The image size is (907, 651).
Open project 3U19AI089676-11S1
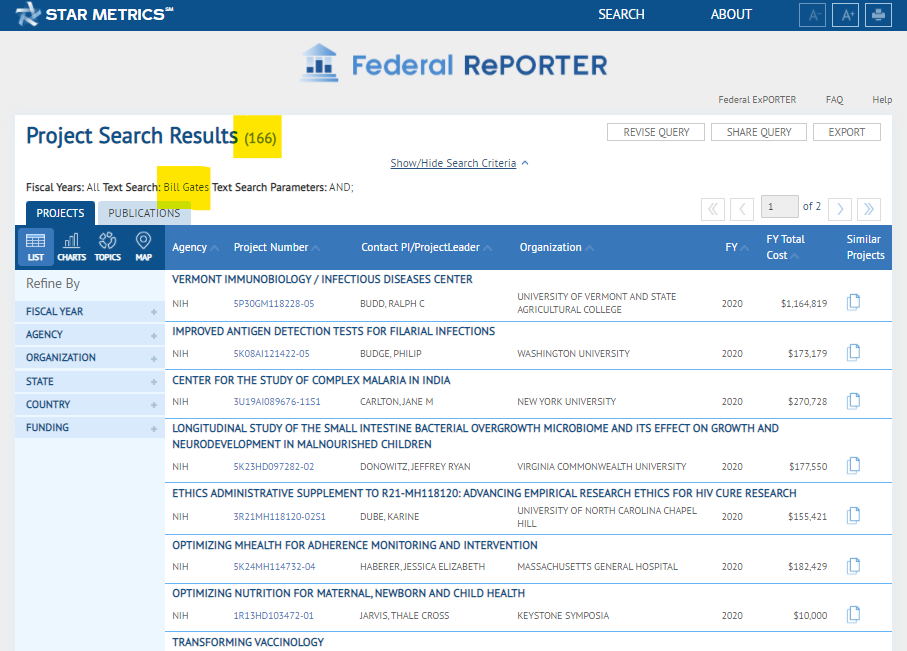tap(276, 402)
